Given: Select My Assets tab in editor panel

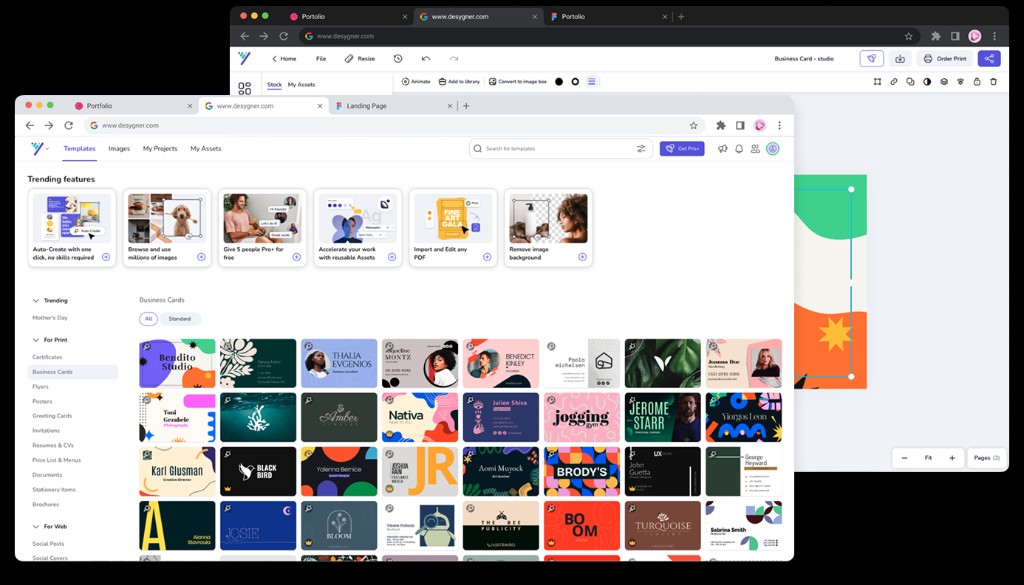Looking at the screenshot, I should tap(302, 85).
